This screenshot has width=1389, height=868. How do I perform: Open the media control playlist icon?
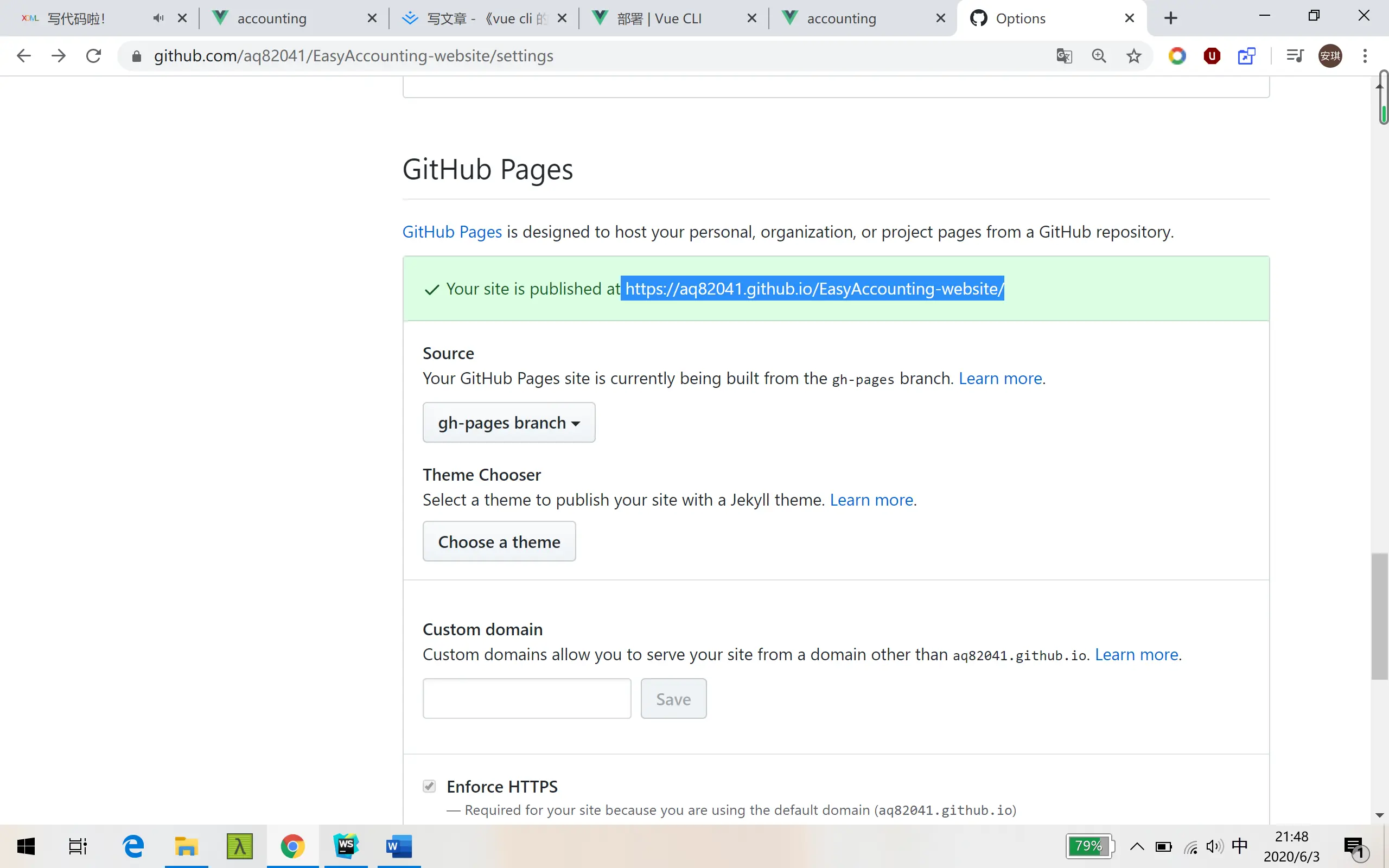click(x=1295, y=56)
